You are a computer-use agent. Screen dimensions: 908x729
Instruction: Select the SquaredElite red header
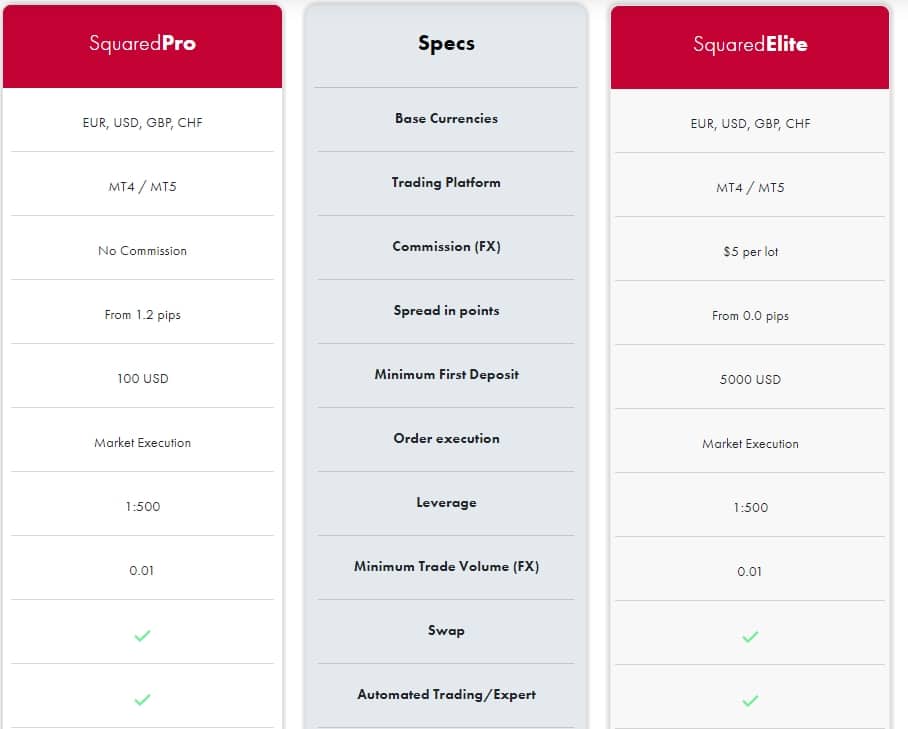[750, 47]
